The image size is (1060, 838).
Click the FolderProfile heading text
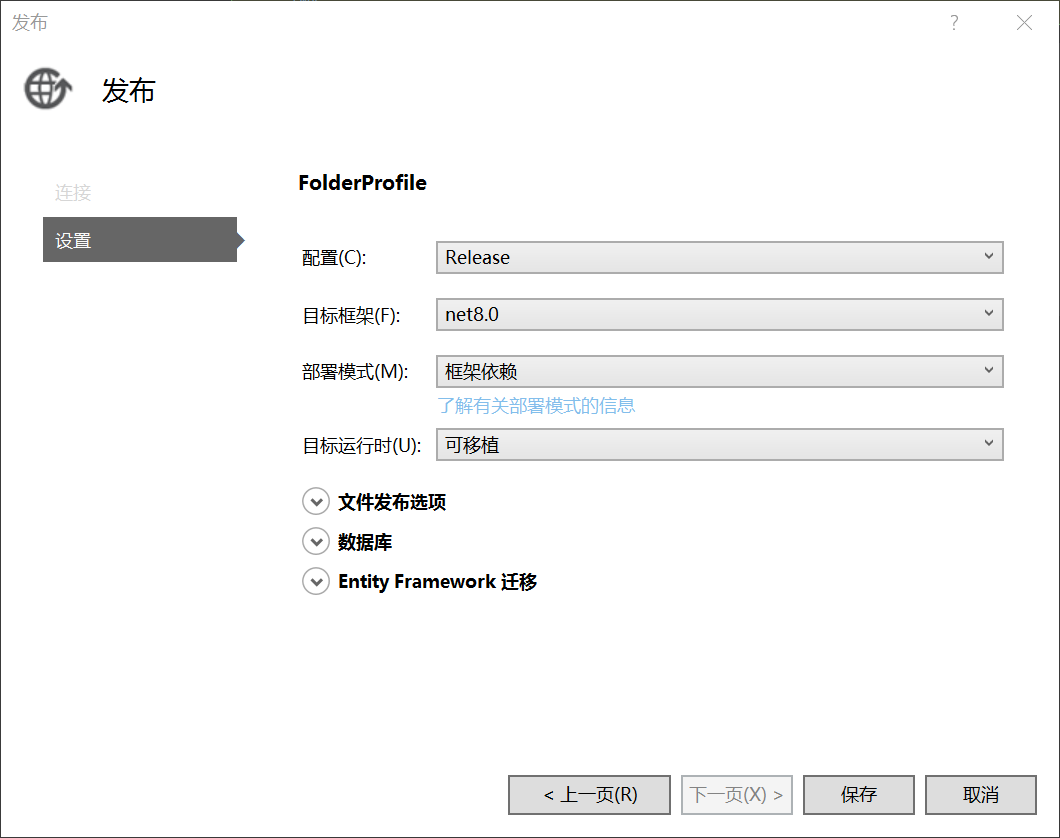coord(362,182)
